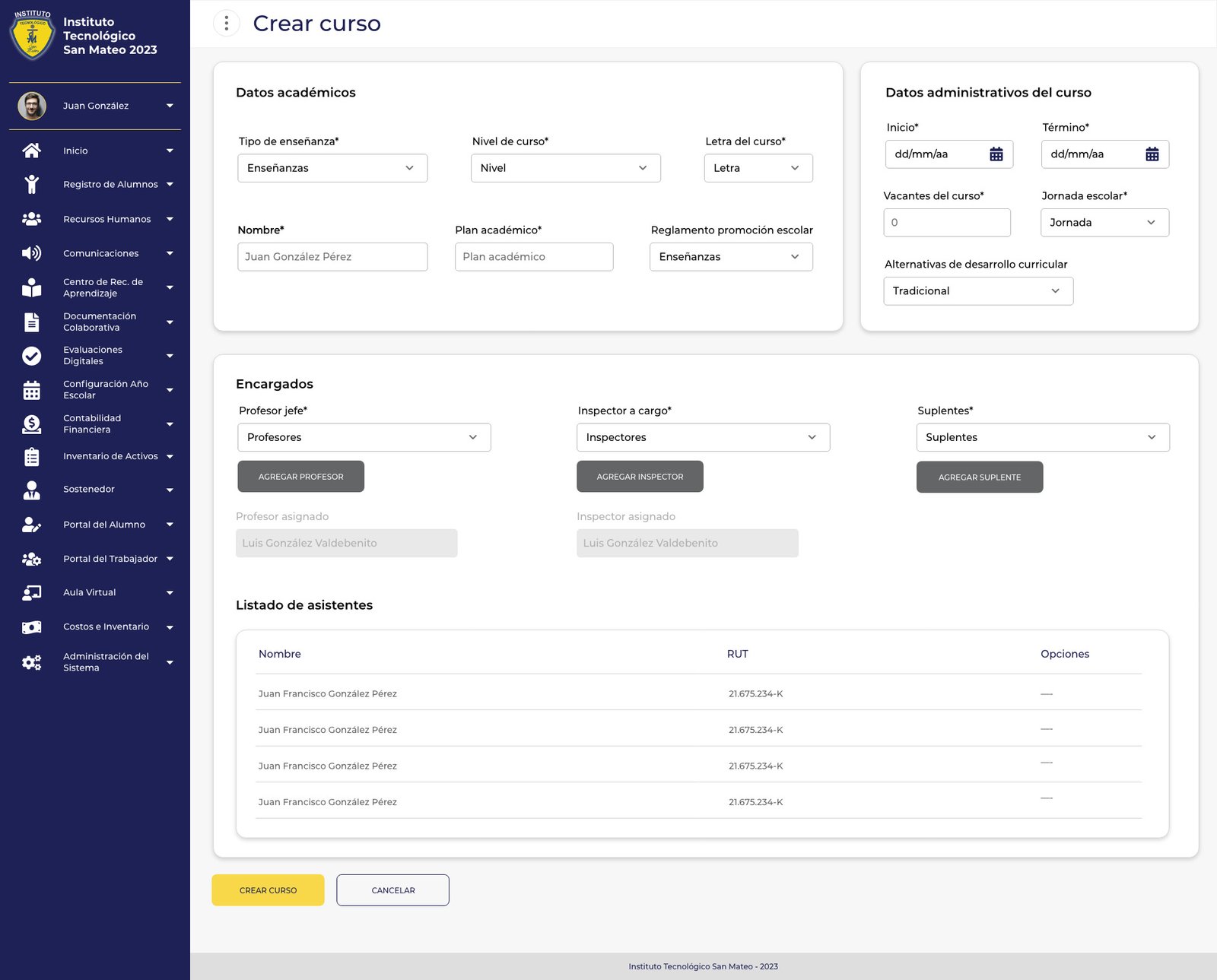Viewport: 1217px width, 980px height.
Task: Open the Tipo de enseñanza dropdown
Action: coord(332,168)
